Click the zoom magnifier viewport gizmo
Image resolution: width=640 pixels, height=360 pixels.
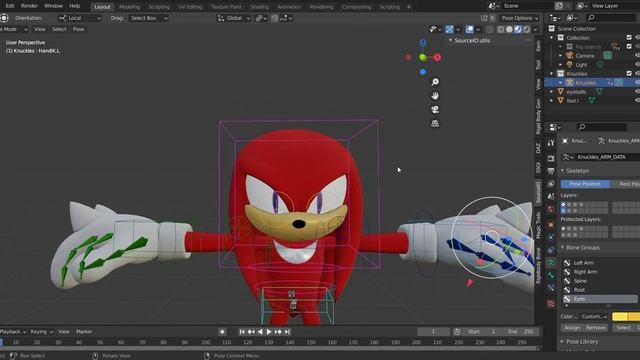435,82
